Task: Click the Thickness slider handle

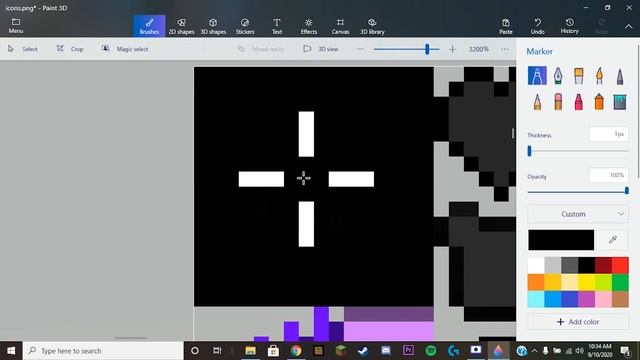Action: 529,151
